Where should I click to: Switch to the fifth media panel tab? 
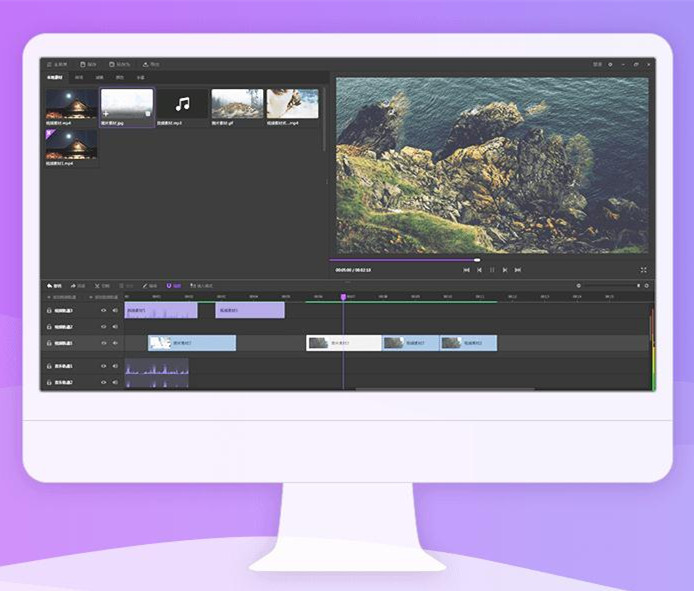click(x=140, y=77)
